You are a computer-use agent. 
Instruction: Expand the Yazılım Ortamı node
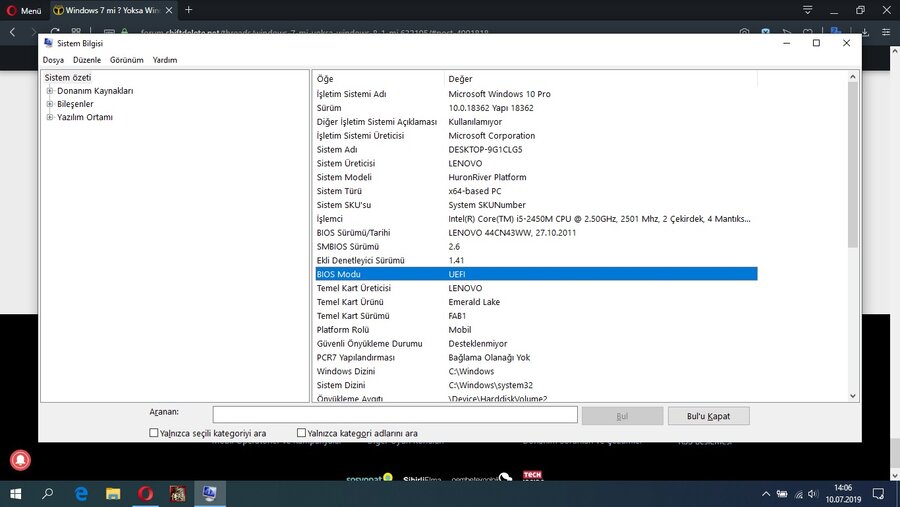pyautogui.click(x=50, y=117)
